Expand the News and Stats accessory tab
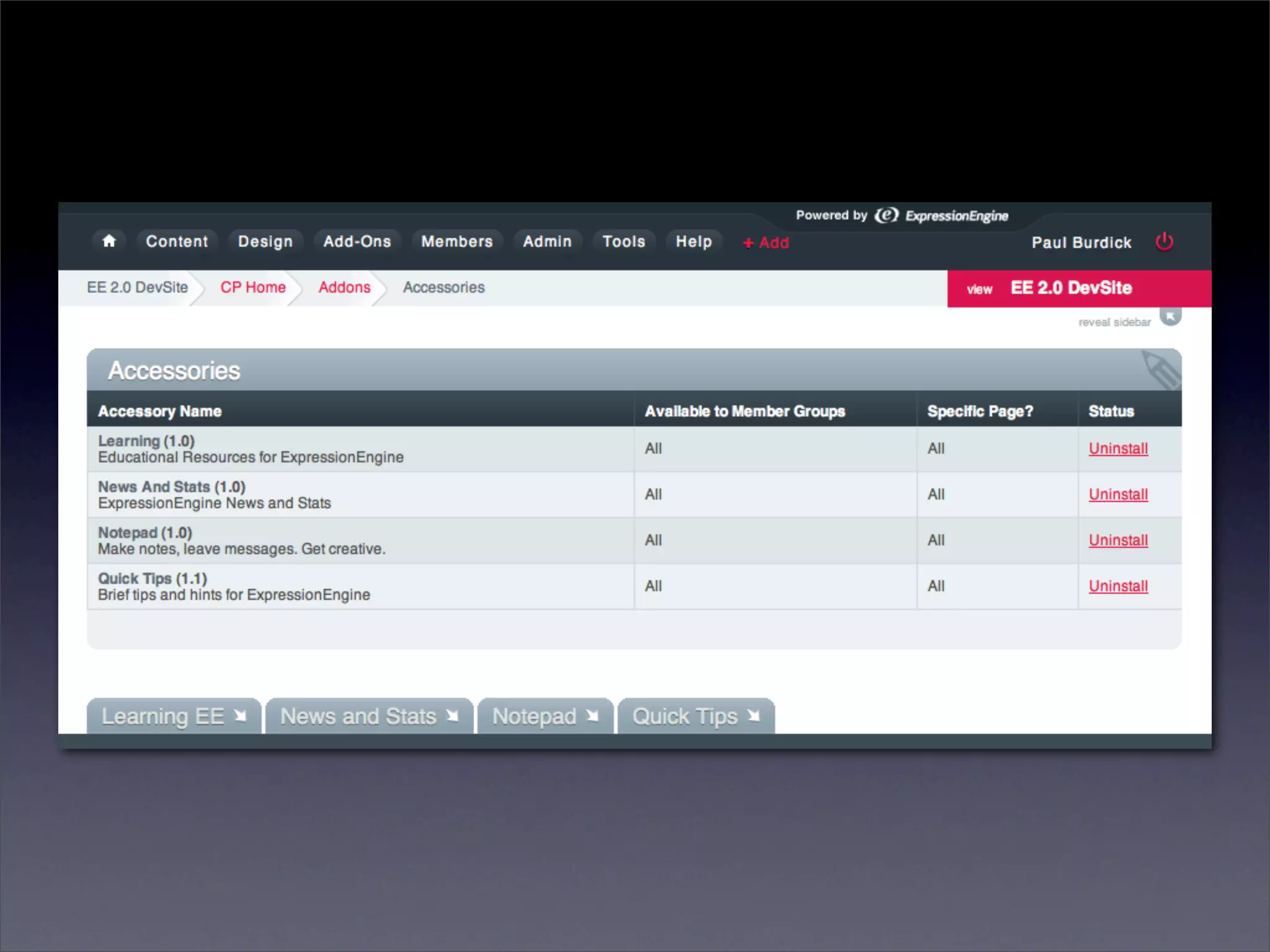The width and height of the screenshot is (1270, 952). coord(369,716)
